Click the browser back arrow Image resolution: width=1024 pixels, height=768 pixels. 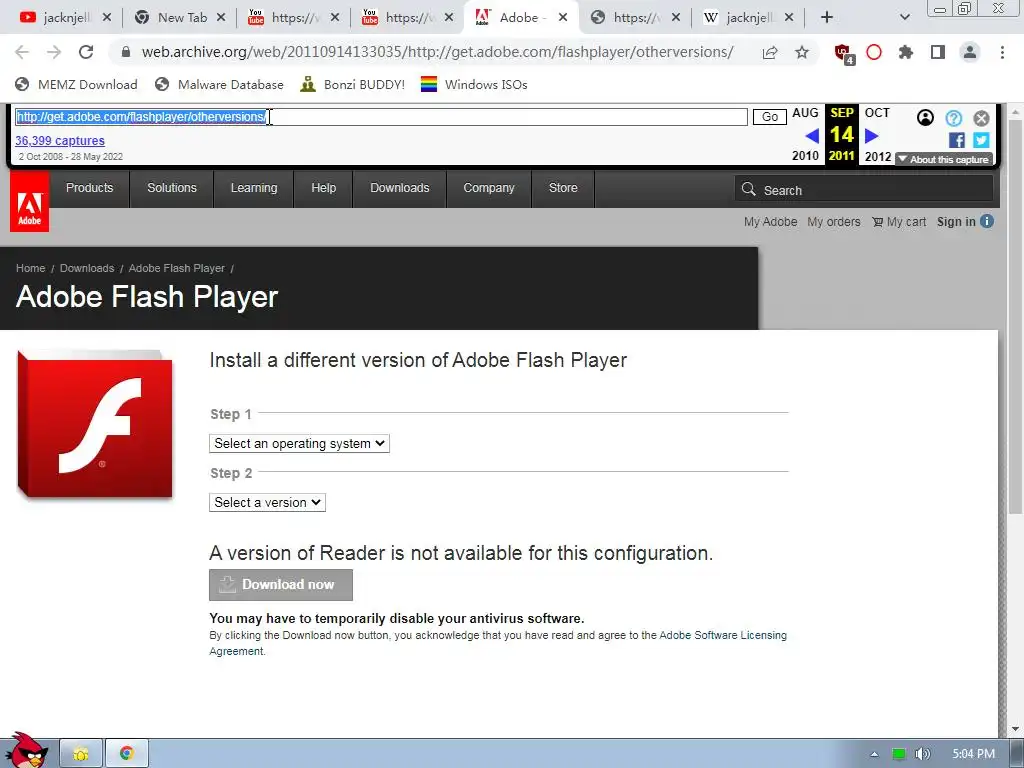pos(22,52)
